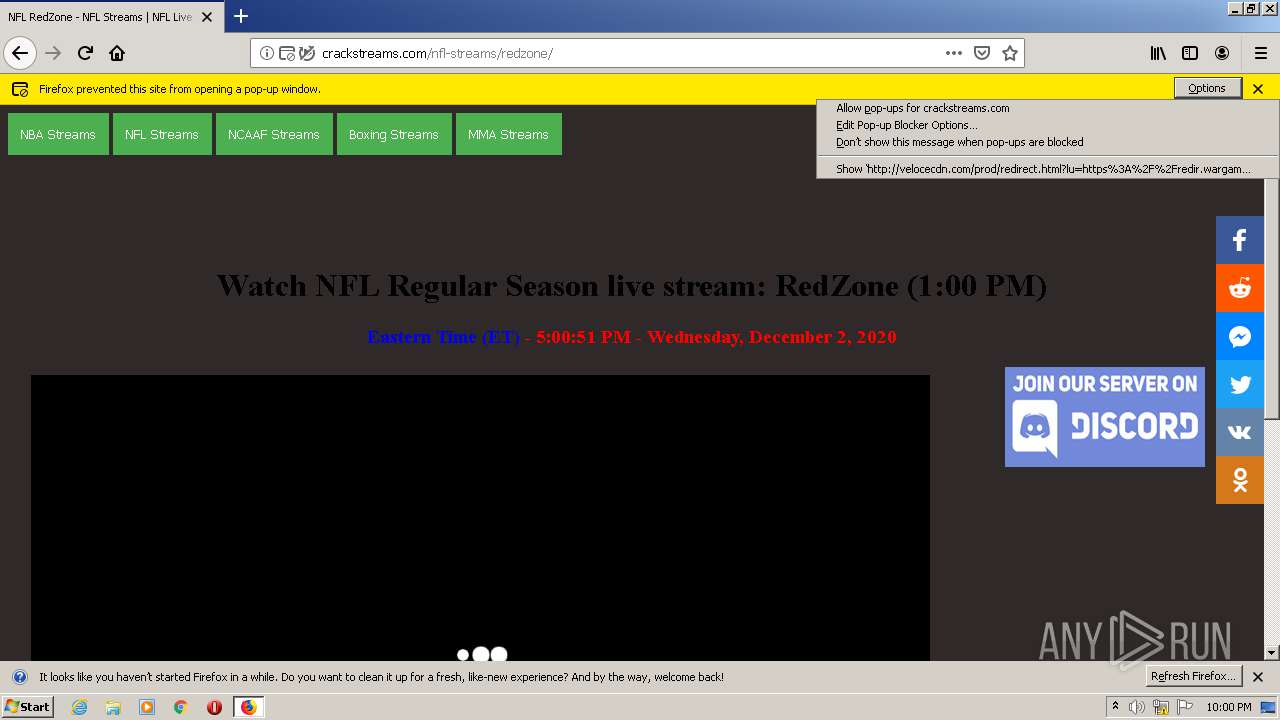
Task: Launch Internet Explorer from the taskbar
Action: [x=80, y=707]
